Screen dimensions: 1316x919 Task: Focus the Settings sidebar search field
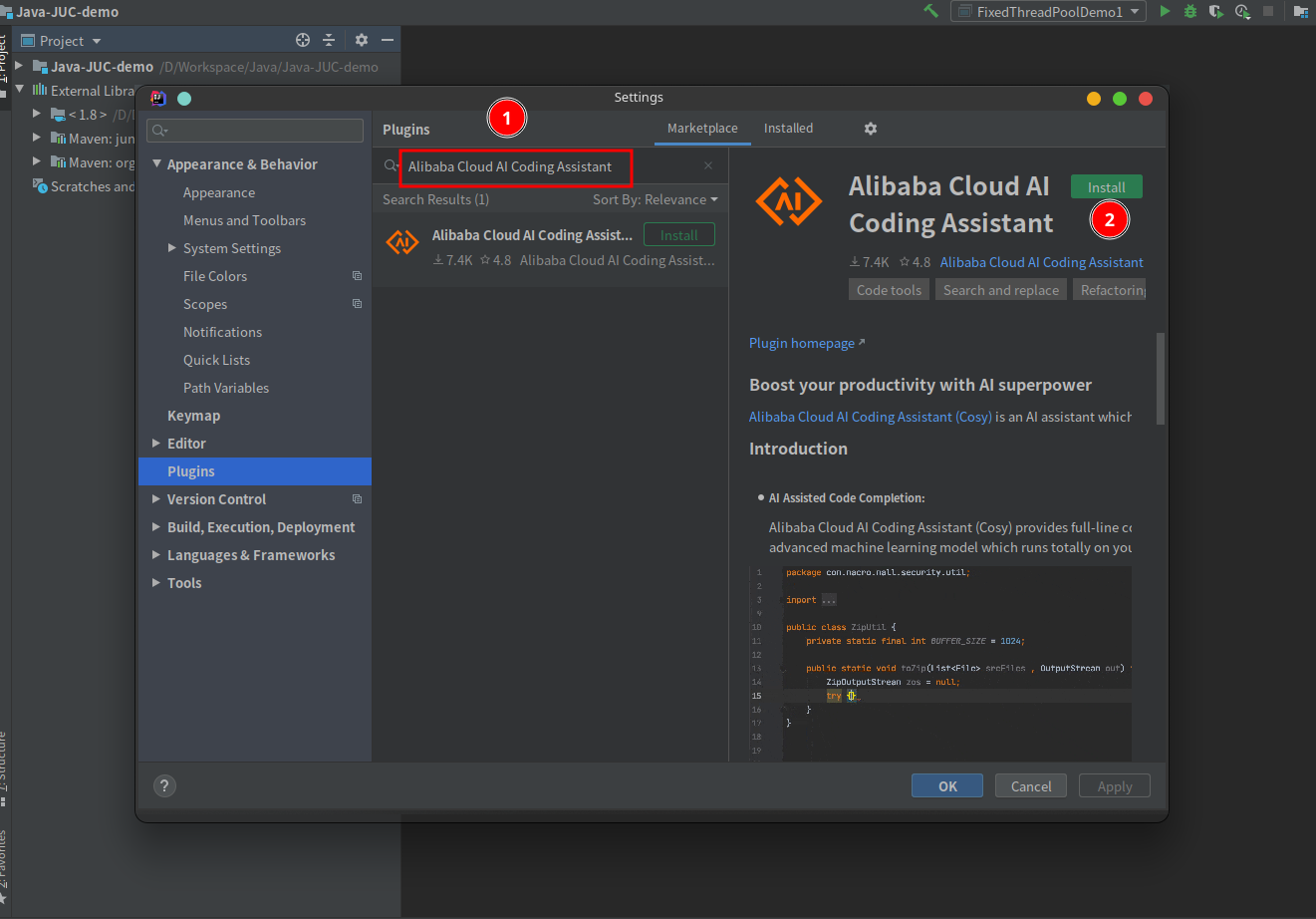pos(255,131)
